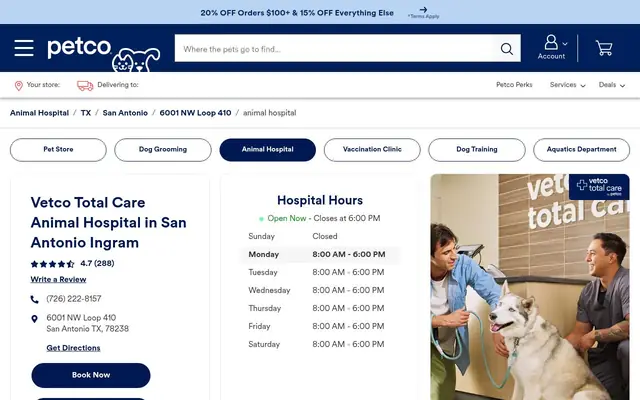The height and width of the screenshot is (400, 640).
Task: Click the search magnifier icon
Action: coord(507,49)
